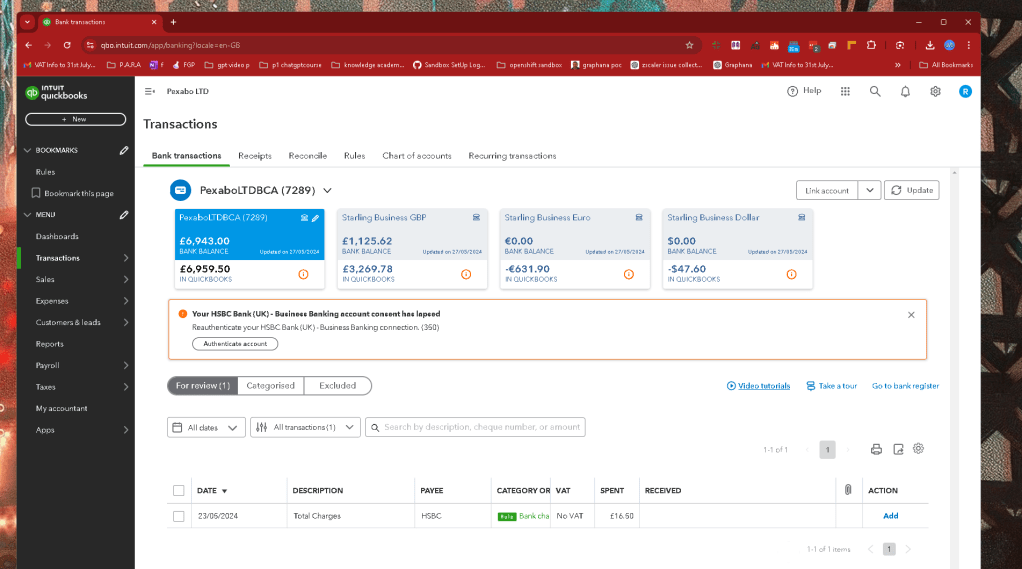The height and width of the screenshot is (569, 1022).
Task: Open the Help menu icon
Action: pyautogui.click(x=793, y=91)
